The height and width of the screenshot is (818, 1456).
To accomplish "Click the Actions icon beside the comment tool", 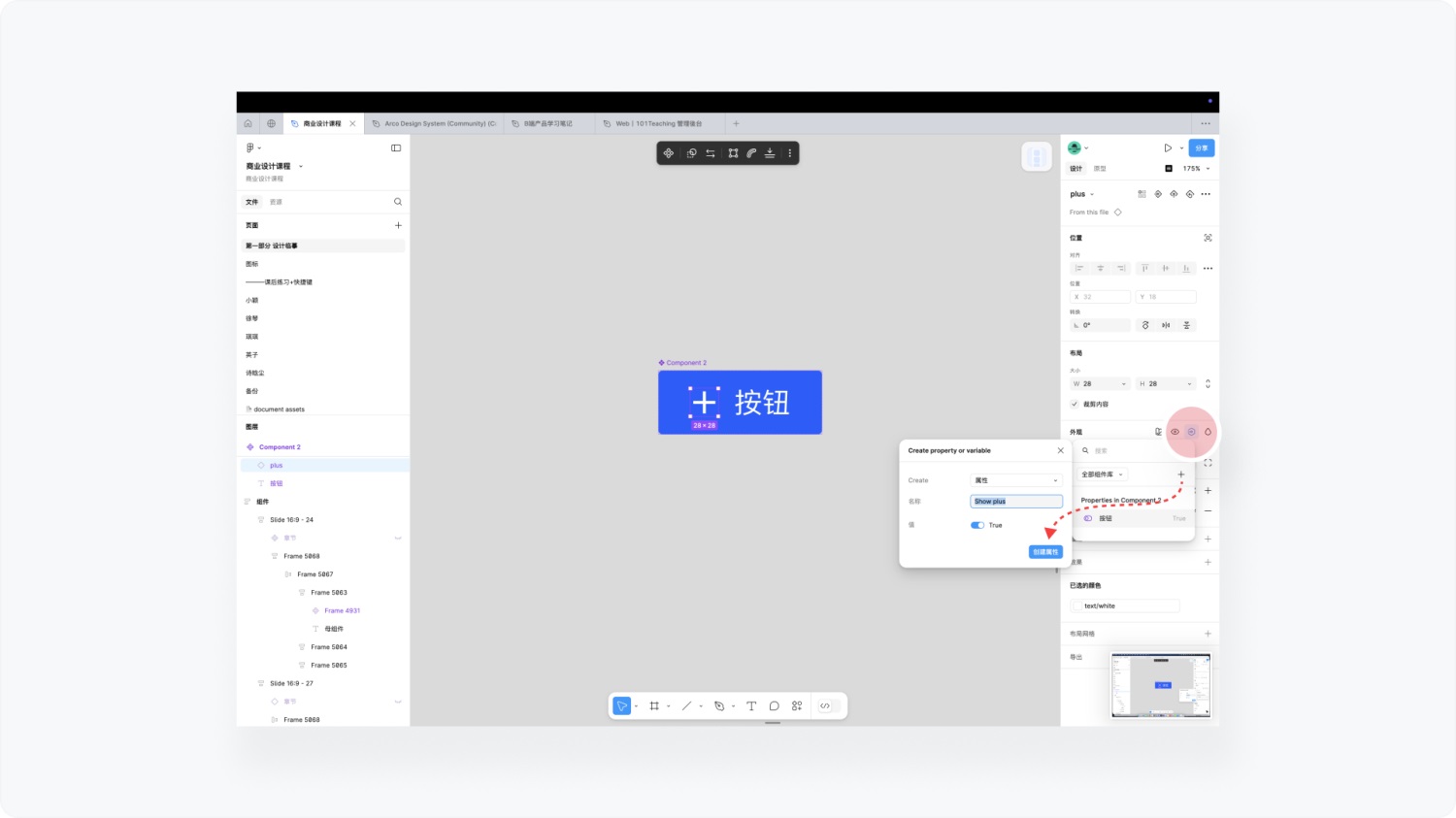I will (x=798, y=706).
